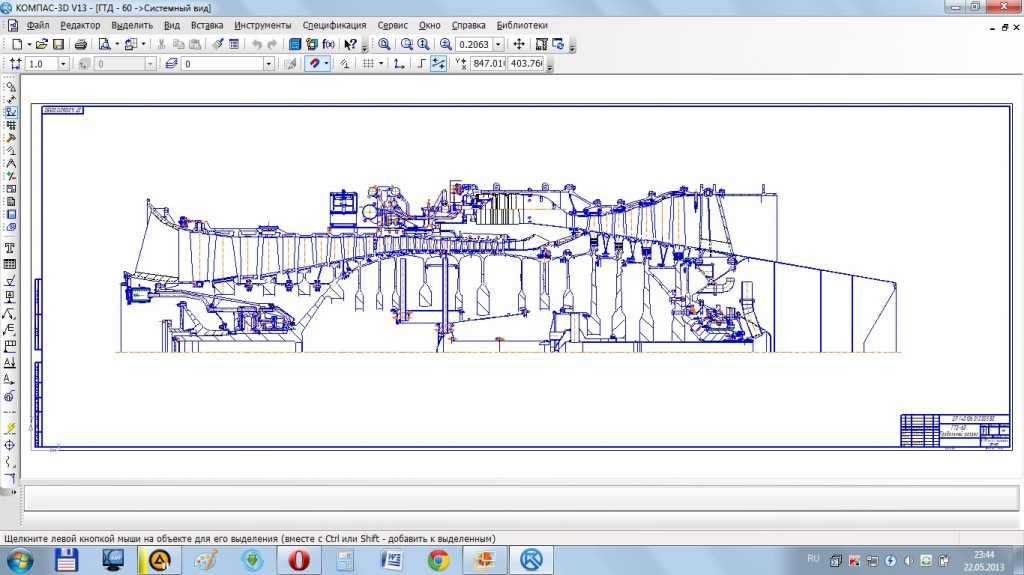
Task: Click the X coordinate field showing 847.01
Action: tap(488, 63)
